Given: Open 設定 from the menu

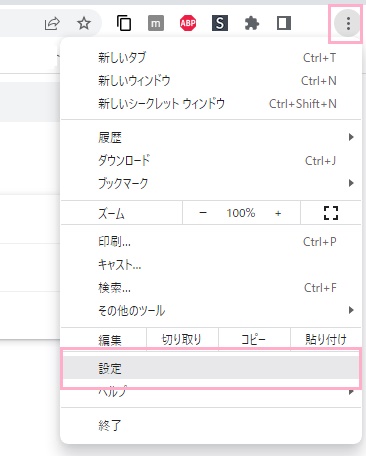Looking at the screenshot, I should (x=211, y=368).
